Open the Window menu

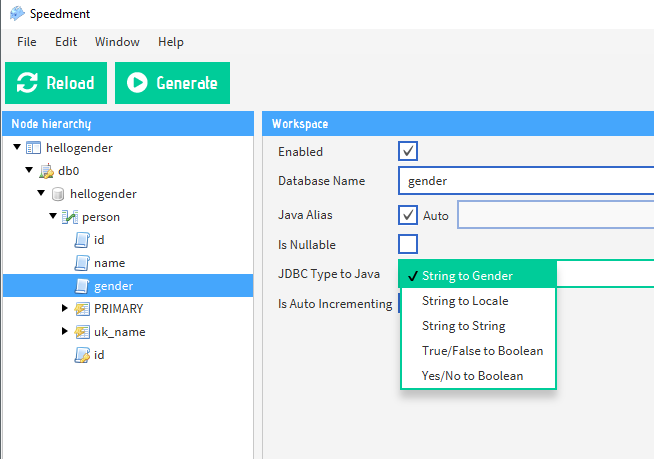(117, 42)
